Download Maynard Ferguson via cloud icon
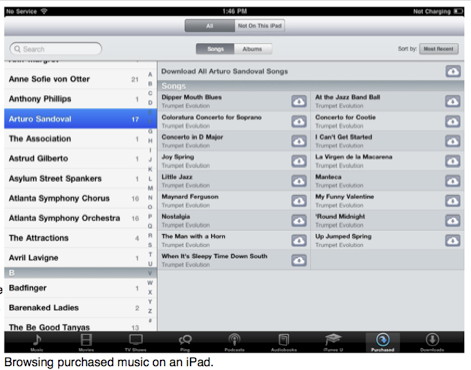Screen dimensions: 471x370 tap(299, 201)
